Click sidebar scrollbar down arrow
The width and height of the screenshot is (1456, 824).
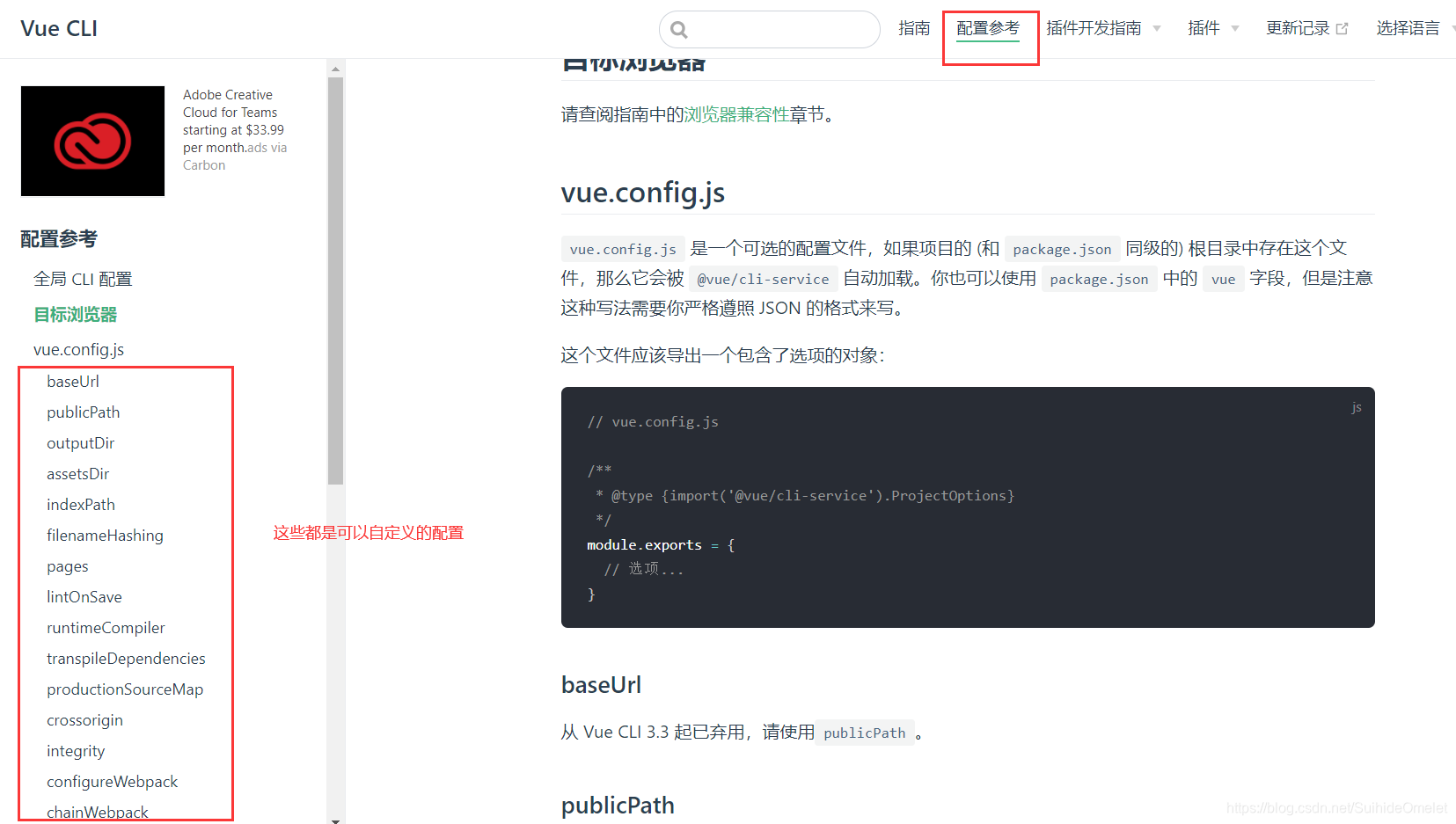click(x=335, y=820)
